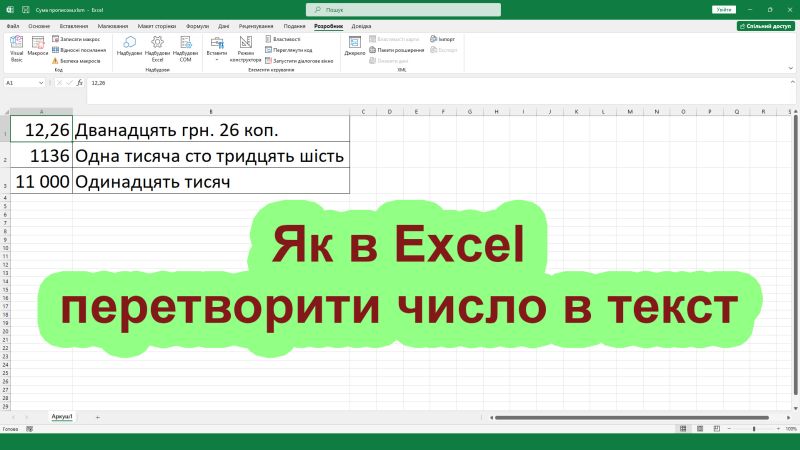This screenshot has width=800, height=450.
Task: Open the Аркуш1 sheet tab
Action: tap(62, 417)
